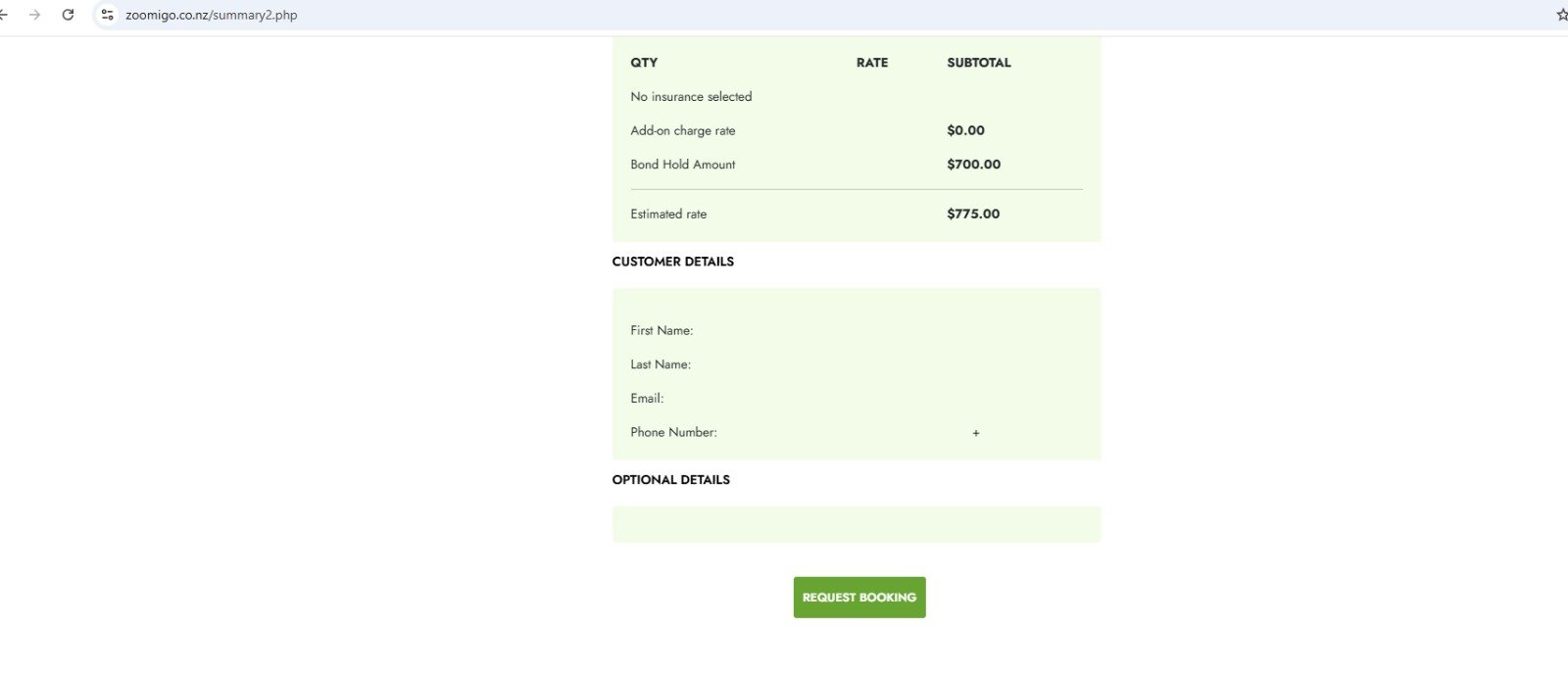Bookmark this page with the star

(x=1561, y=15)
